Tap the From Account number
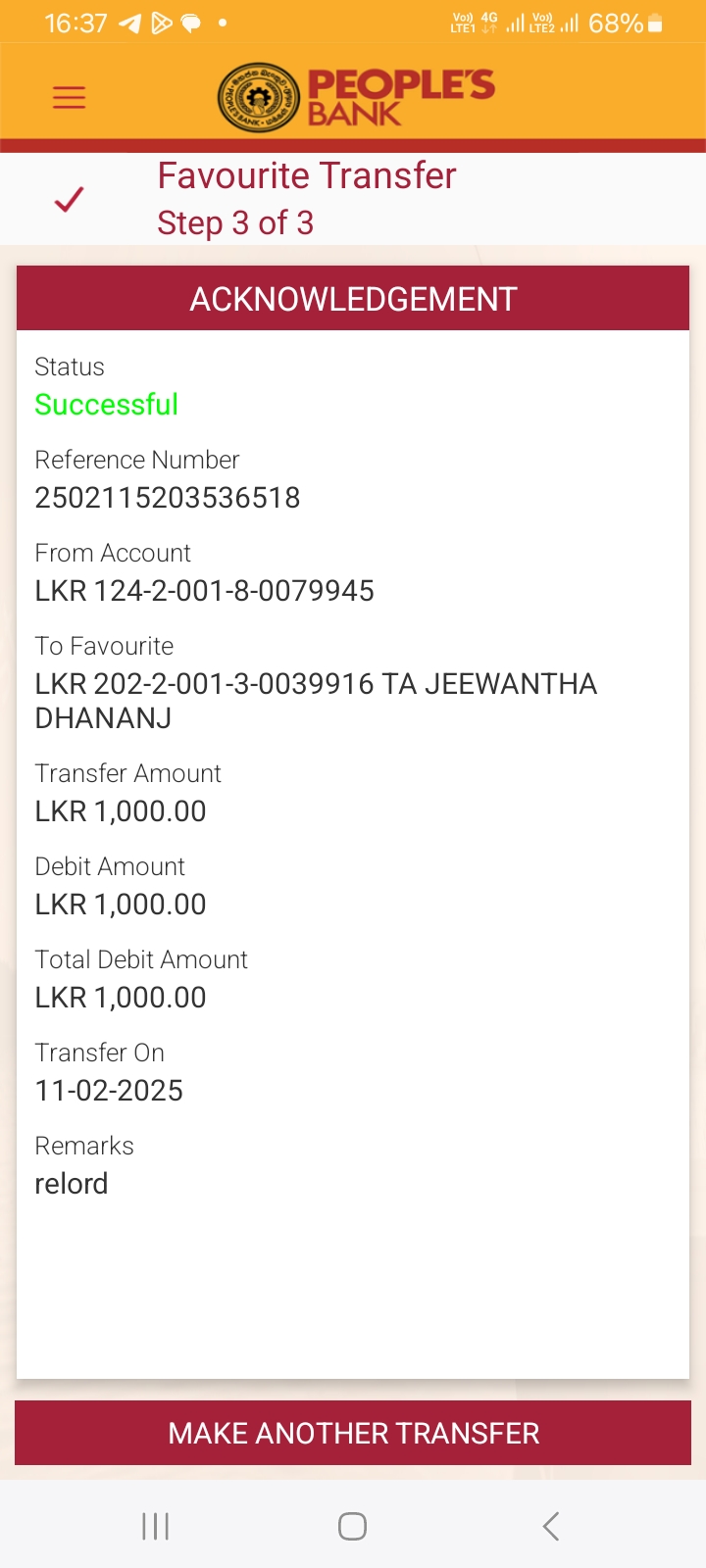Image resolution: width=706 pixels, height=1568 pixels. pyautogui.click(x=204, y=591)
